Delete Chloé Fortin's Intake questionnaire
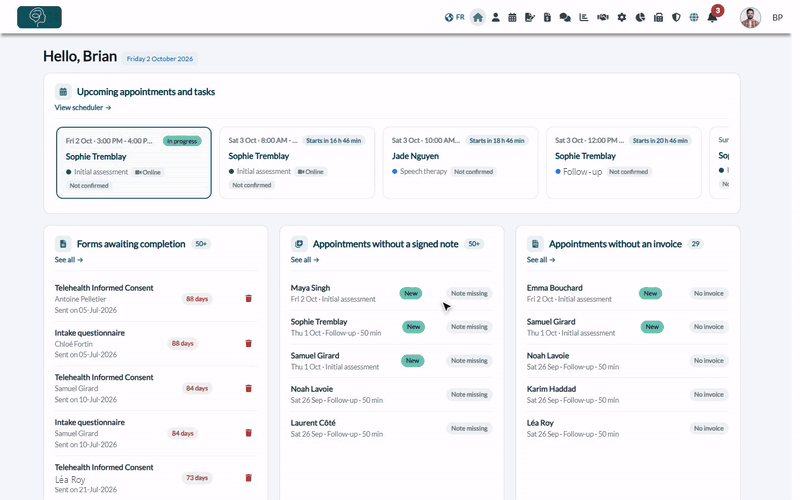800x500 pixels. tap(248, 343)
